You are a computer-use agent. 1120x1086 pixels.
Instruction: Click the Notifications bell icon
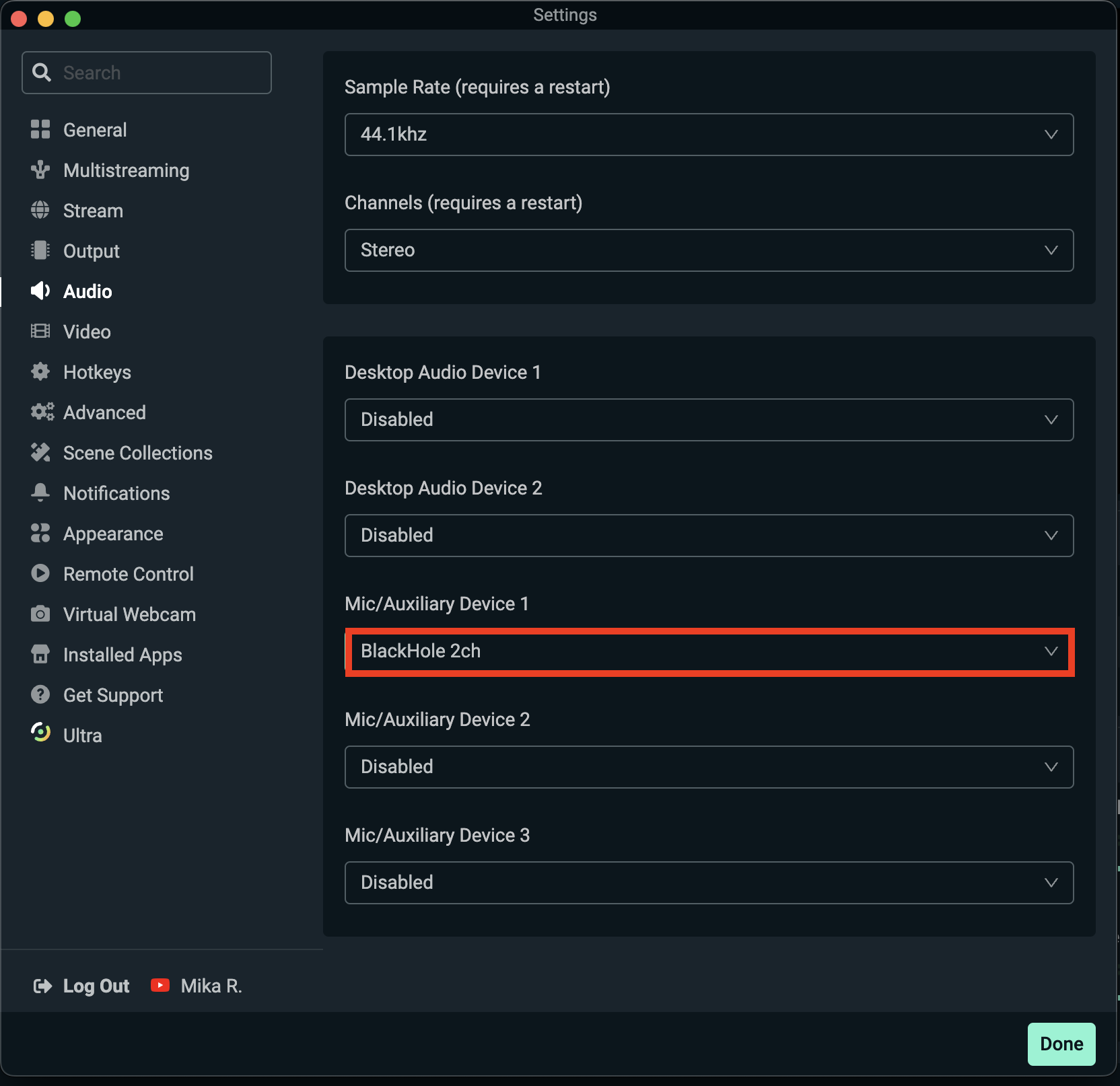click(40, 493)
